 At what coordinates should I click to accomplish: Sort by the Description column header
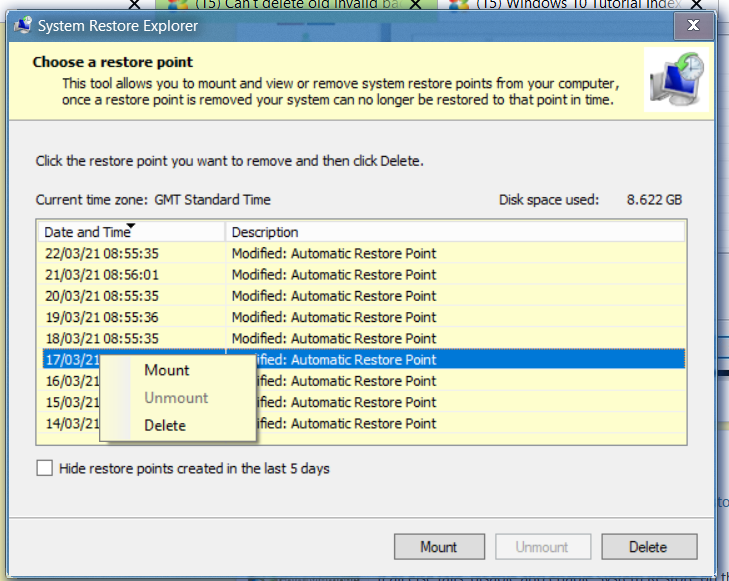click(455, 232)
